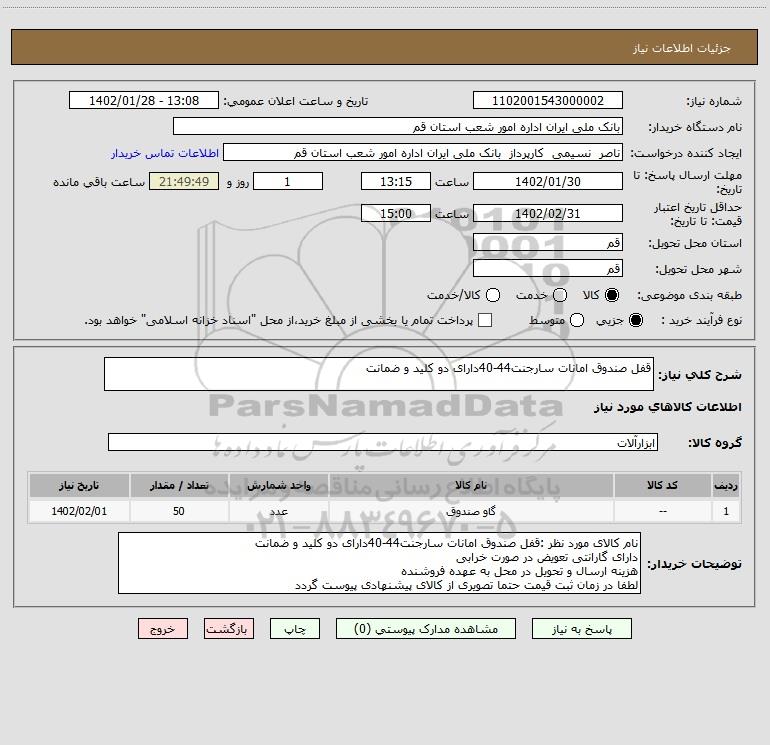770x745 pixels.
Task: Click the need date cell 1402/02/01
Action: click(x=79, y=511)
